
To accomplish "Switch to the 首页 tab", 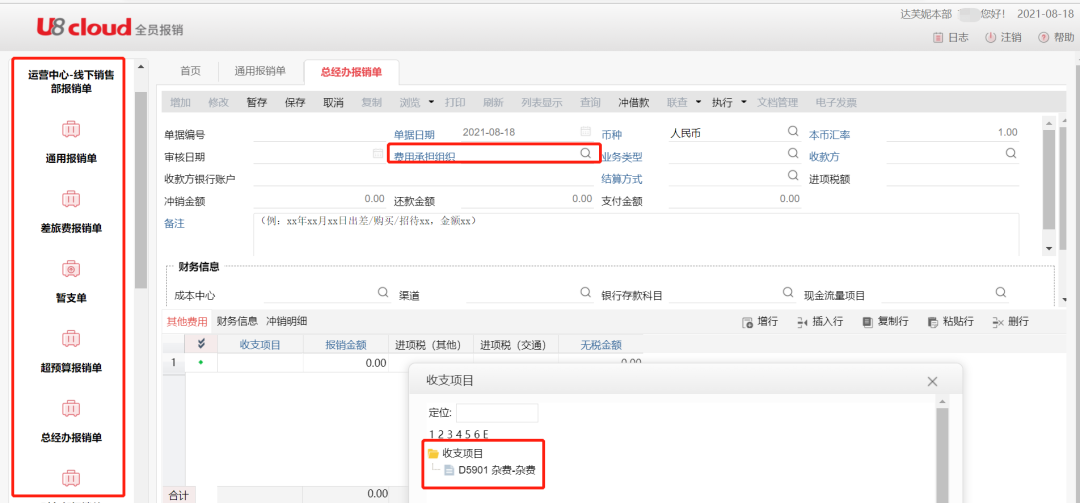I will tap(190, 70).
